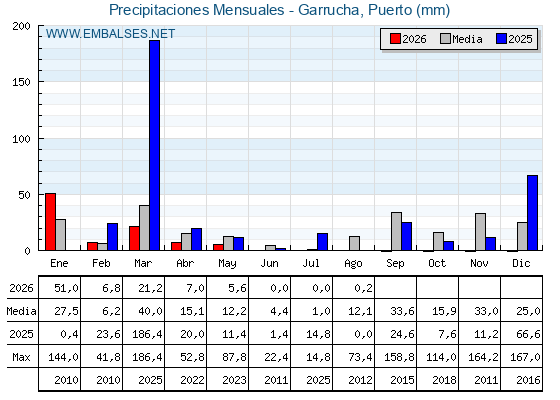Click the year 2016 in bottom row

pyautogui.click(x=528, y=380)
